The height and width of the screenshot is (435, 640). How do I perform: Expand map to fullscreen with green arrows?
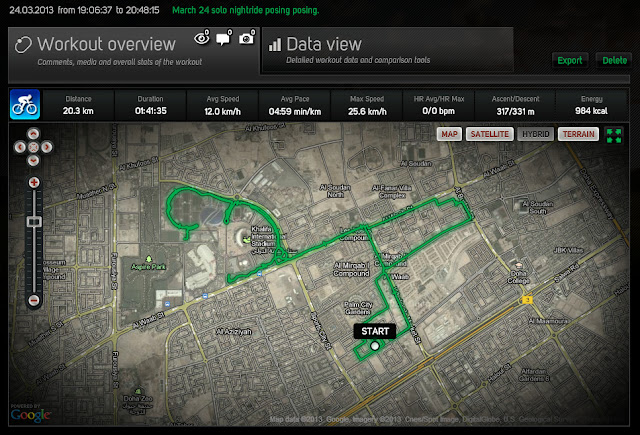(614, 135)
